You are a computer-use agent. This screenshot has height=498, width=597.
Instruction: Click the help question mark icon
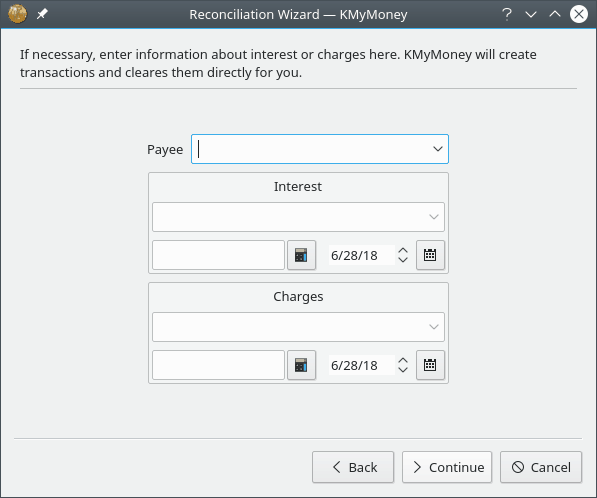(507, 14)
